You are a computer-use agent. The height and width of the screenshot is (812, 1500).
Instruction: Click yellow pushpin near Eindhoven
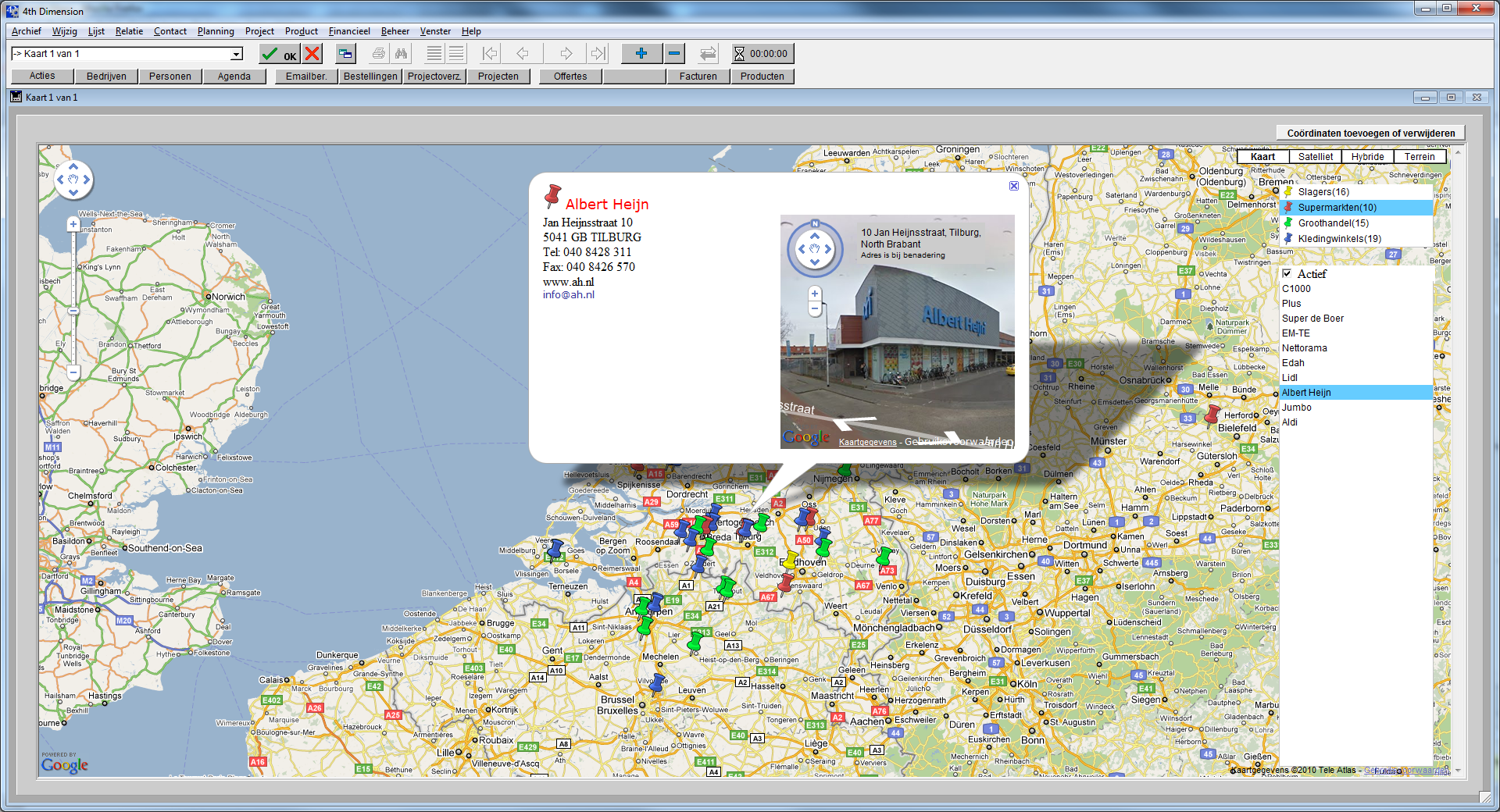click(789, 560)
